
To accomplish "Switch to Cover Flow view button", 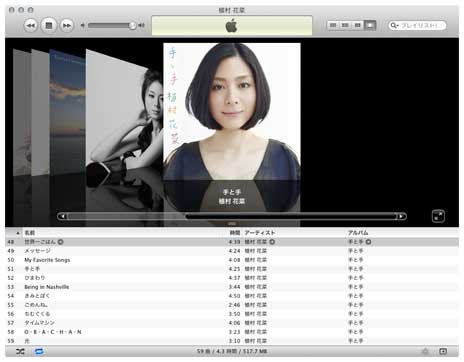I will pyautogui.click(x=370, y=25).
